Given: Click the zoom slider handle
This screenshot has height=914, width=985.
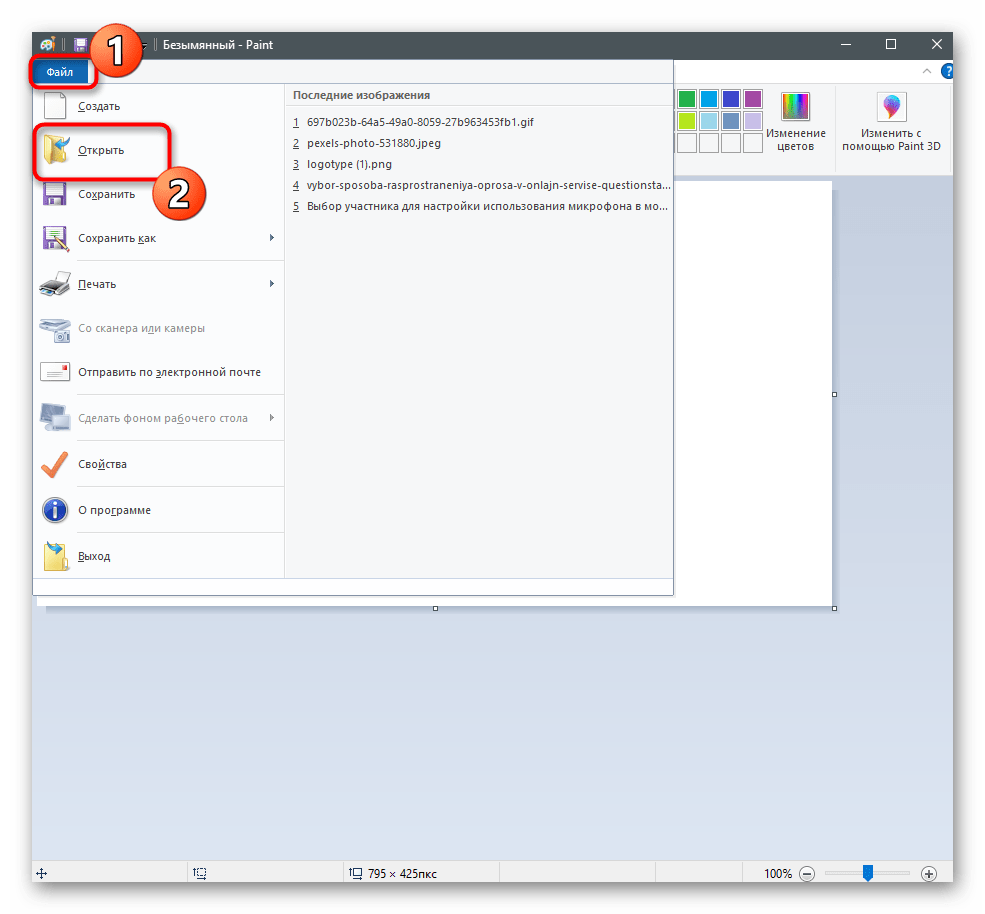Looking at the screenshot, I should coord(868,873).
